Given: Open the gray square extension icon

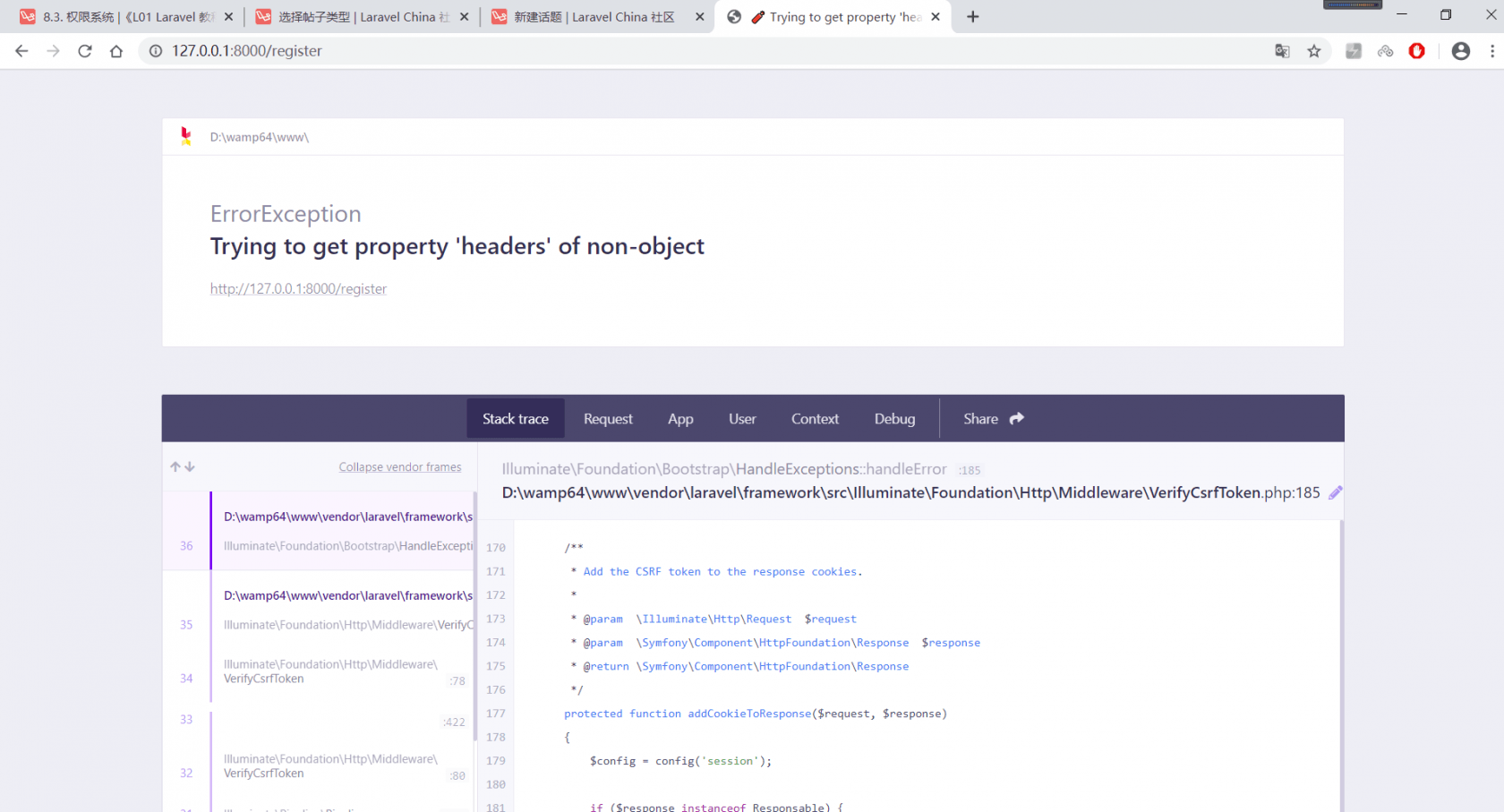Looking at the screenshot, I should click(1354, 51).
